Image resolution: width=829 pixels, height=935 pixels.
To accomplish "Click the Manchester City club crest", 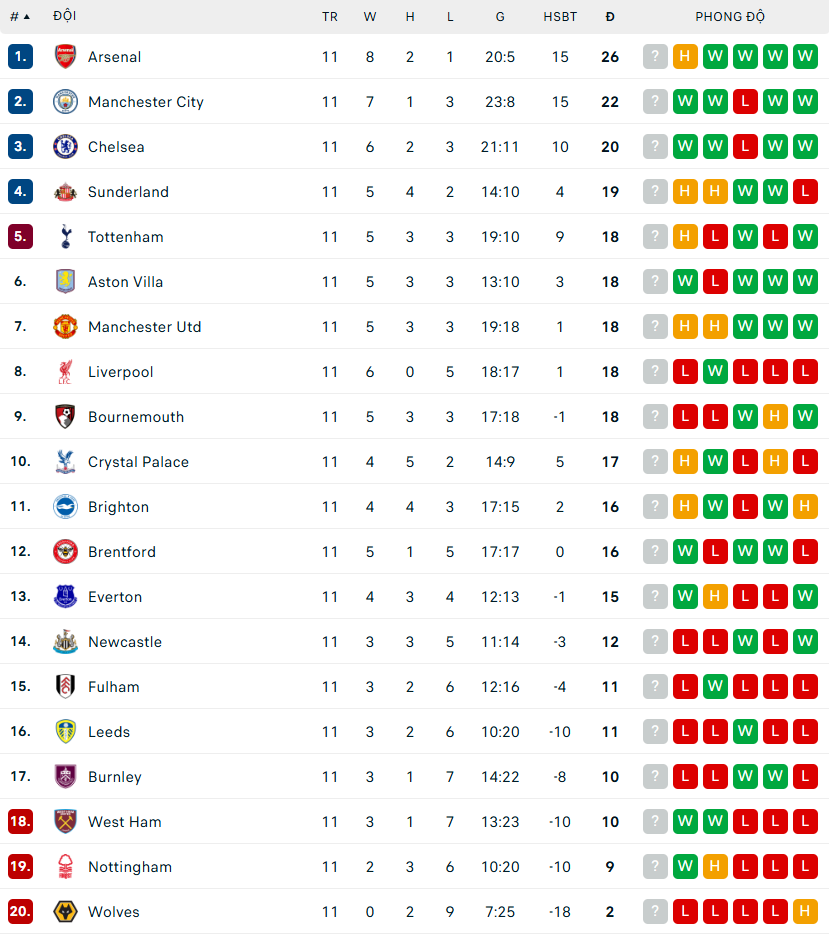I will [x=65, y=102].
